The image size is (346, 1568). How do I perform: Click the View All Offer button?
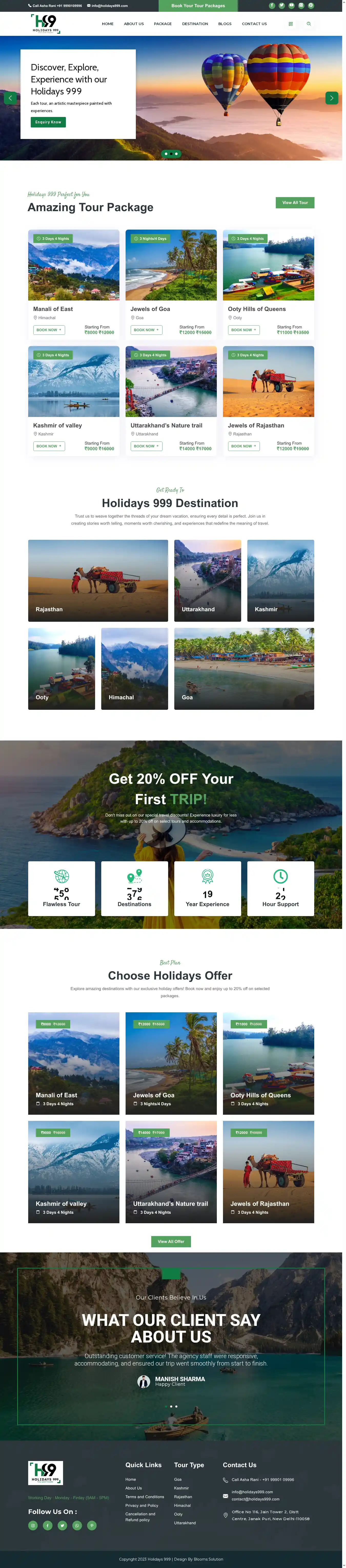(x=171, y=1241)
